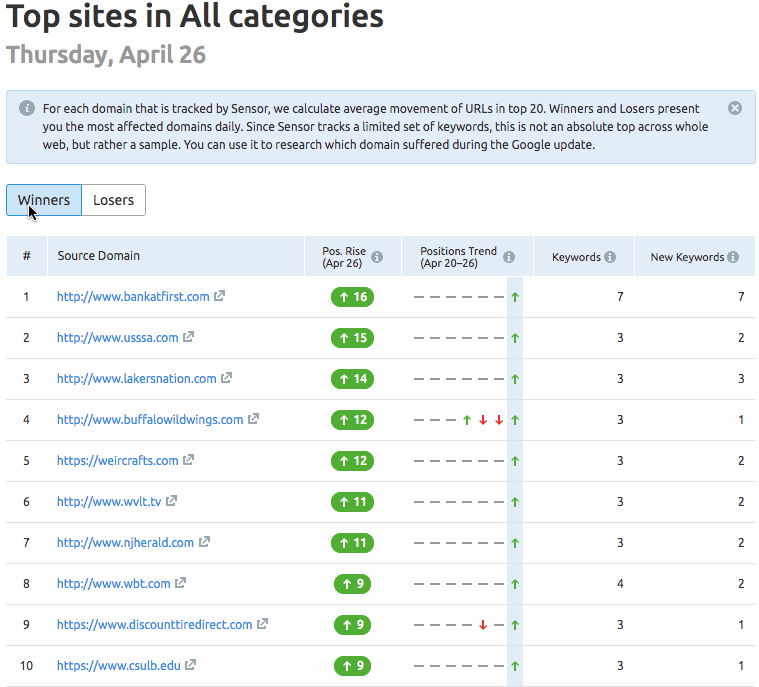Open external link icon next to wvlt.tv

[172, 502]
